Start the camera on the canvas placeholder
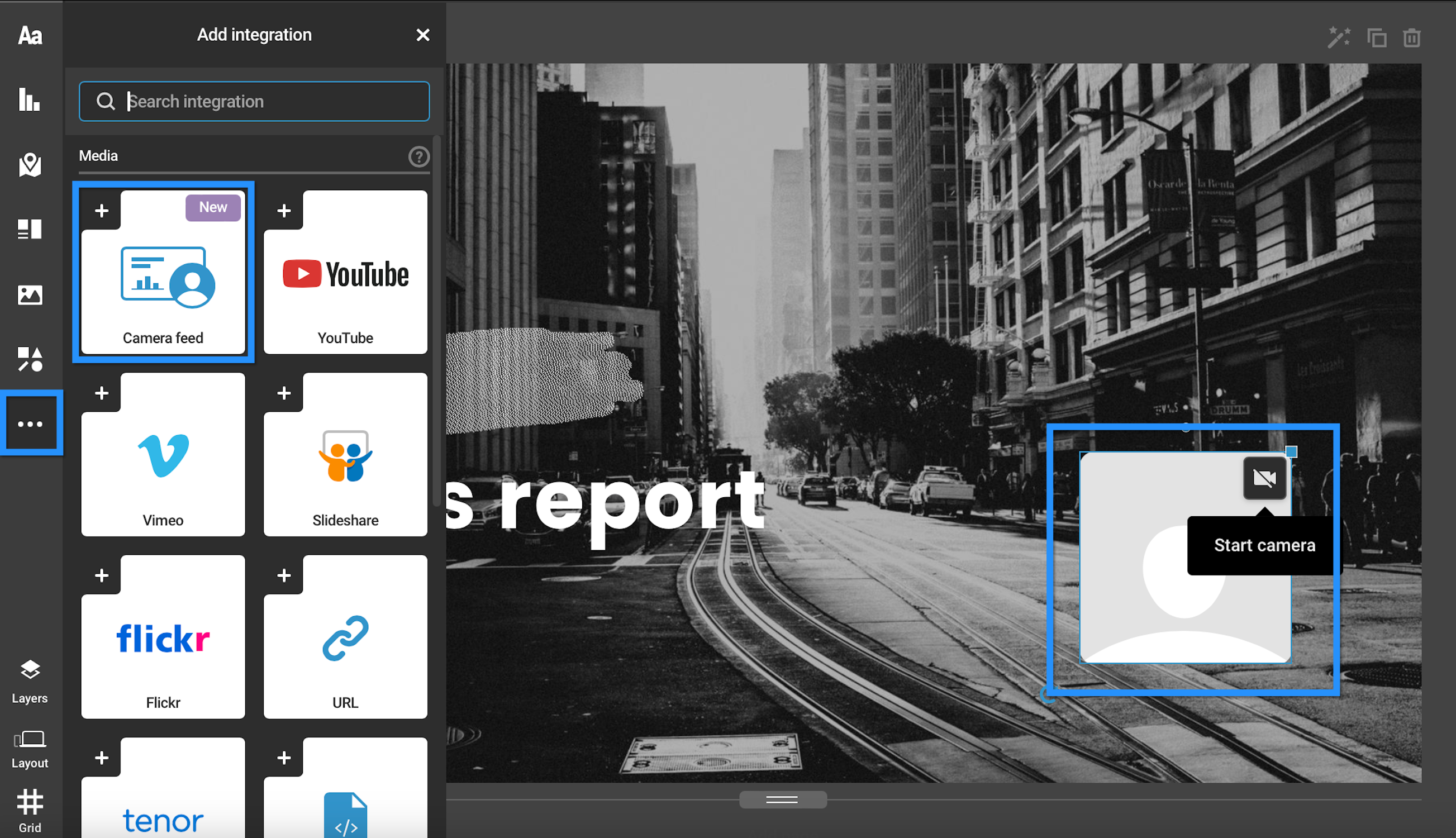The width and height of the screenshot is (1456, 838). 1265,478
